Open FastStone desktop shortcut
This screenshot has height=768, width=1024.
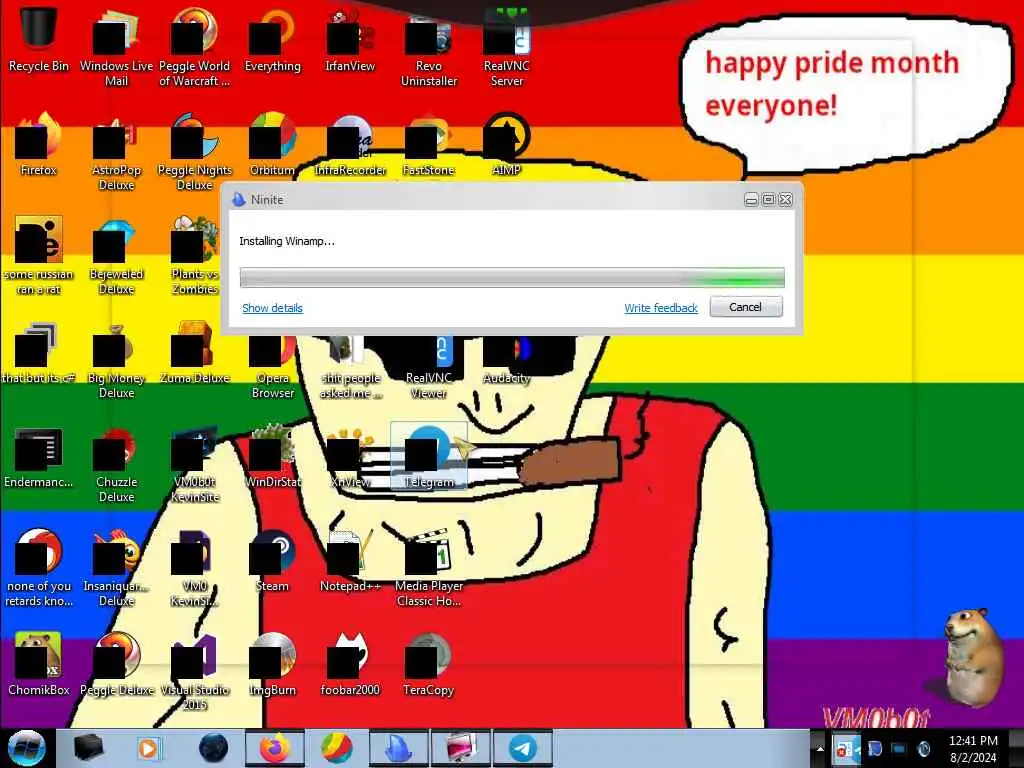[x=428, y=144]
